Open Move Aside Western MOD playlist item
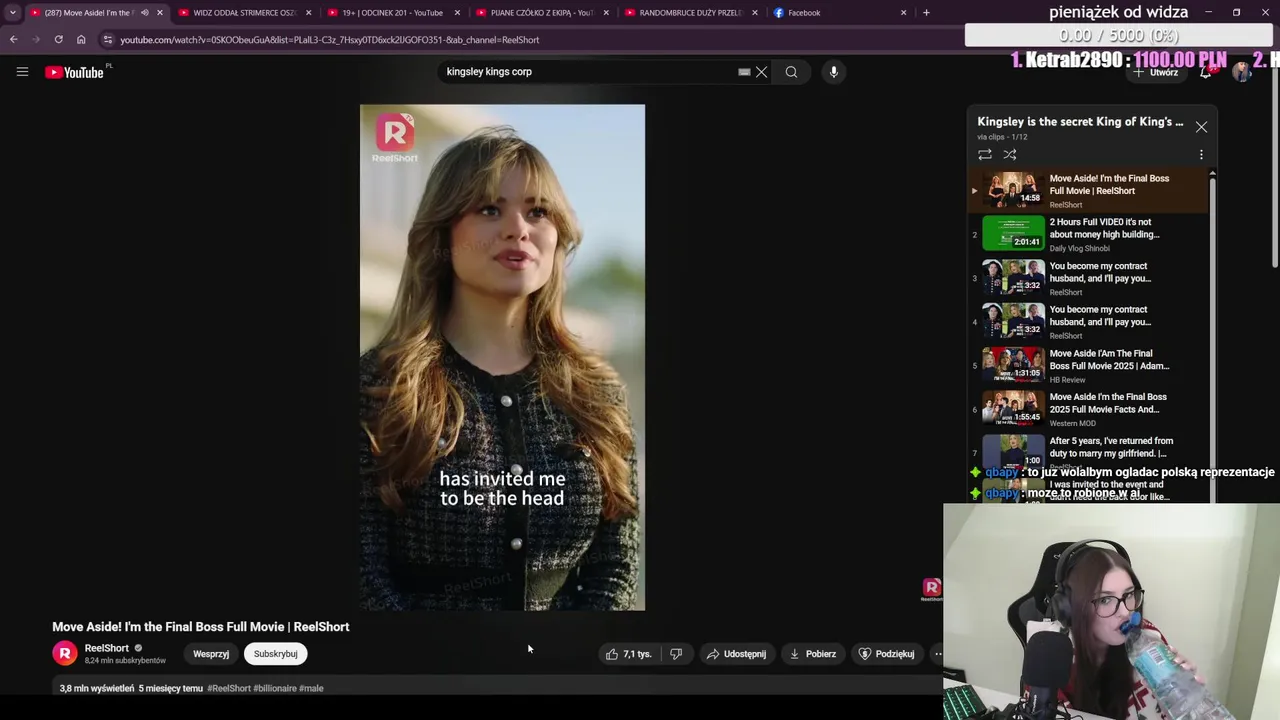 coord(1089,409)
